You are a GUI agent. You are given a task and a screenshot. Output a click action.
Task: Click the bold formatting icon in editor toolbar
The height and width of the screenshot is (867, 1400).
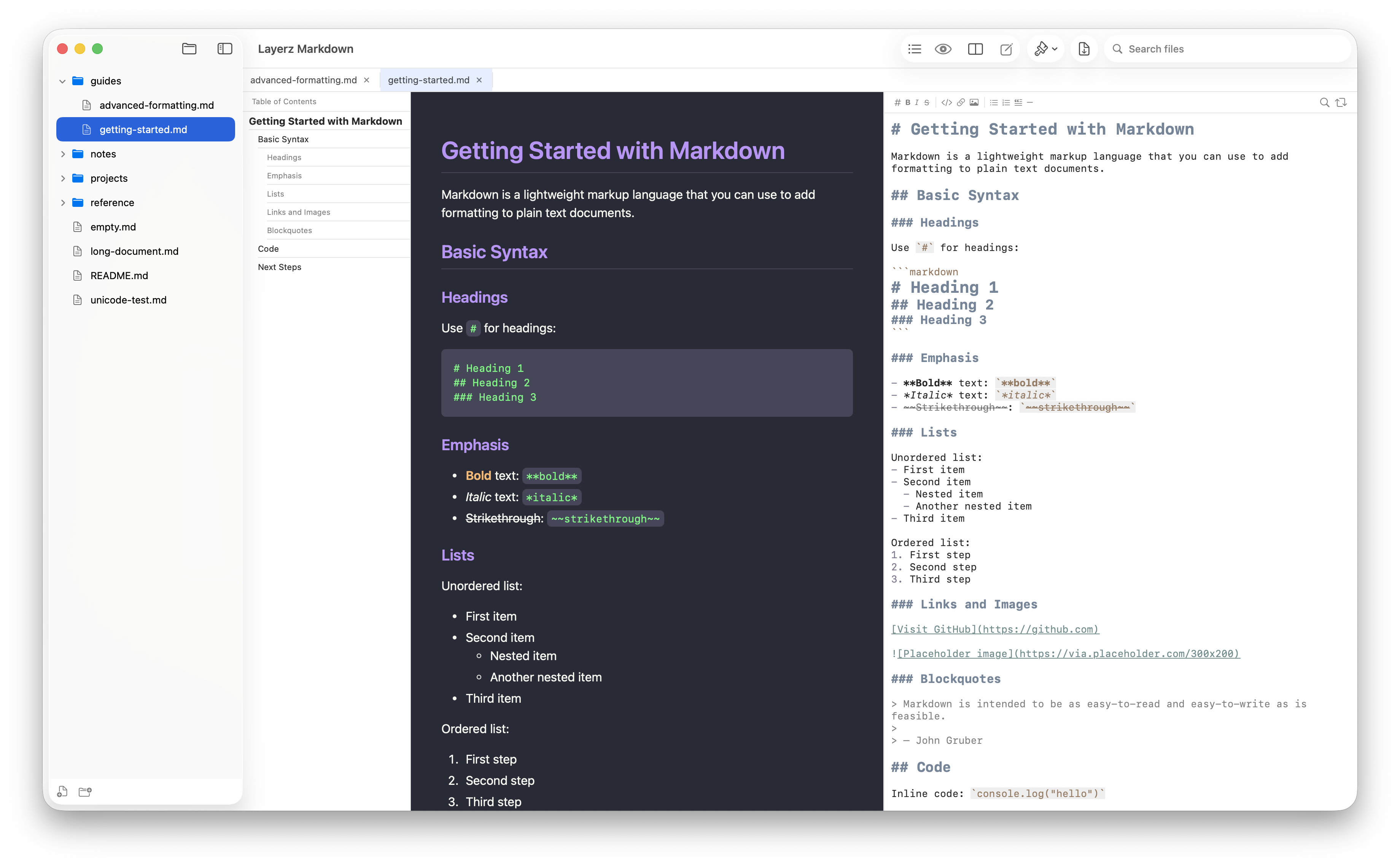(907, 103)
